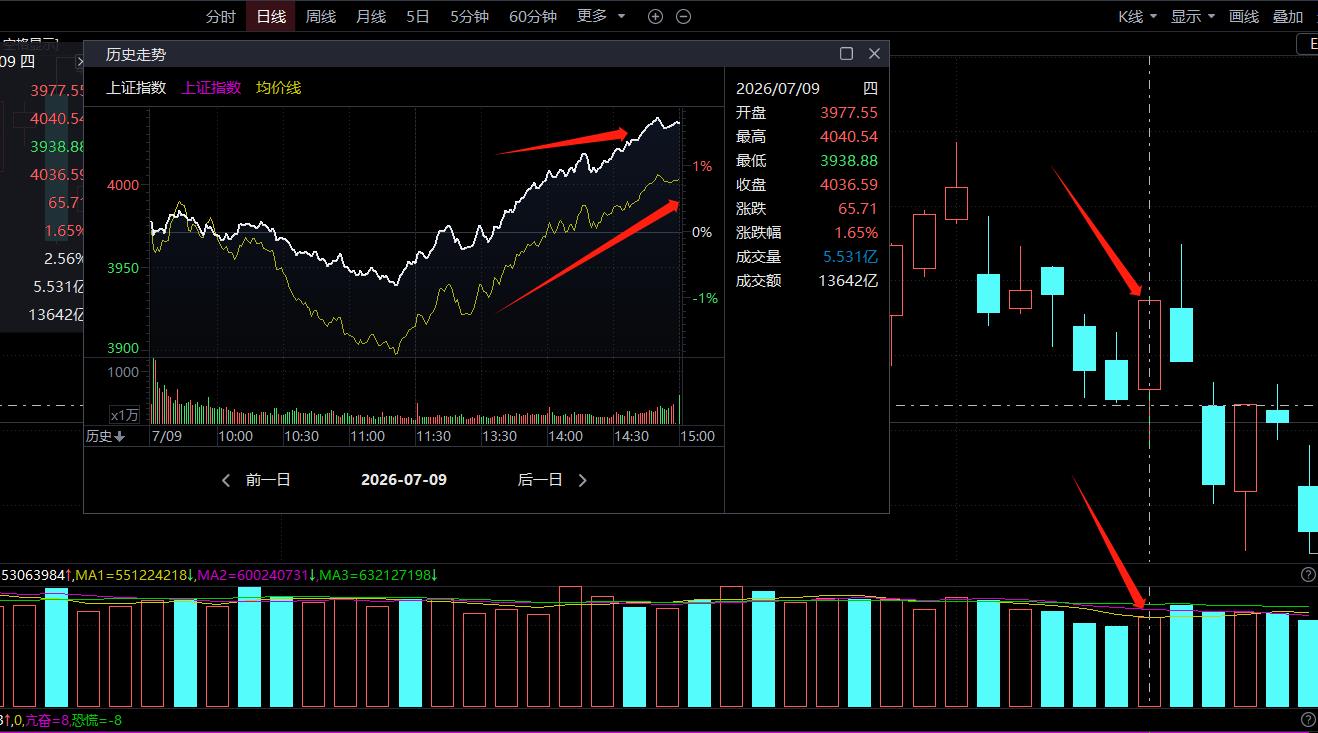The height and width of the screenshot is (733, 1318).
Task: Open the 历史 dropdown below volume
Action: pyautogui.click(x=105, y=436)
